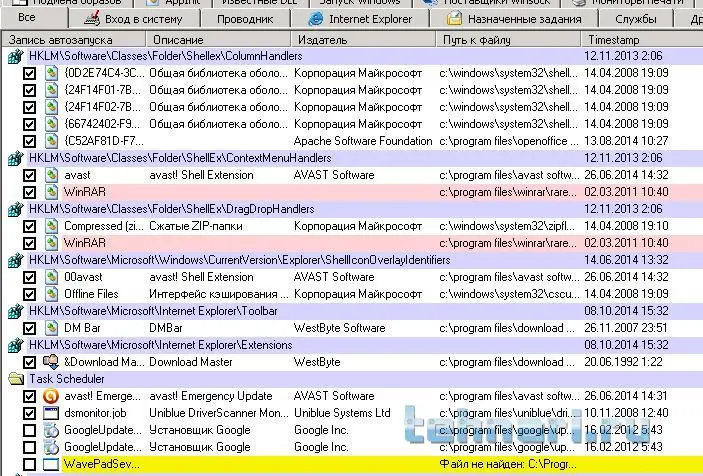
Task: Select 'Uniblue Systems Ltd' publisher cell
Action: coord(342,413)
